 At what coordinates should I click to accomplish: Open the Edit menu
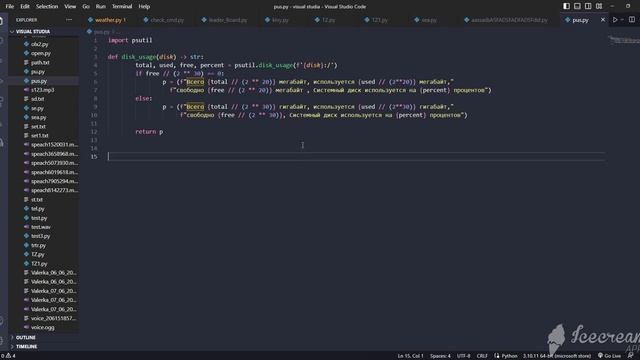(25, 7)
